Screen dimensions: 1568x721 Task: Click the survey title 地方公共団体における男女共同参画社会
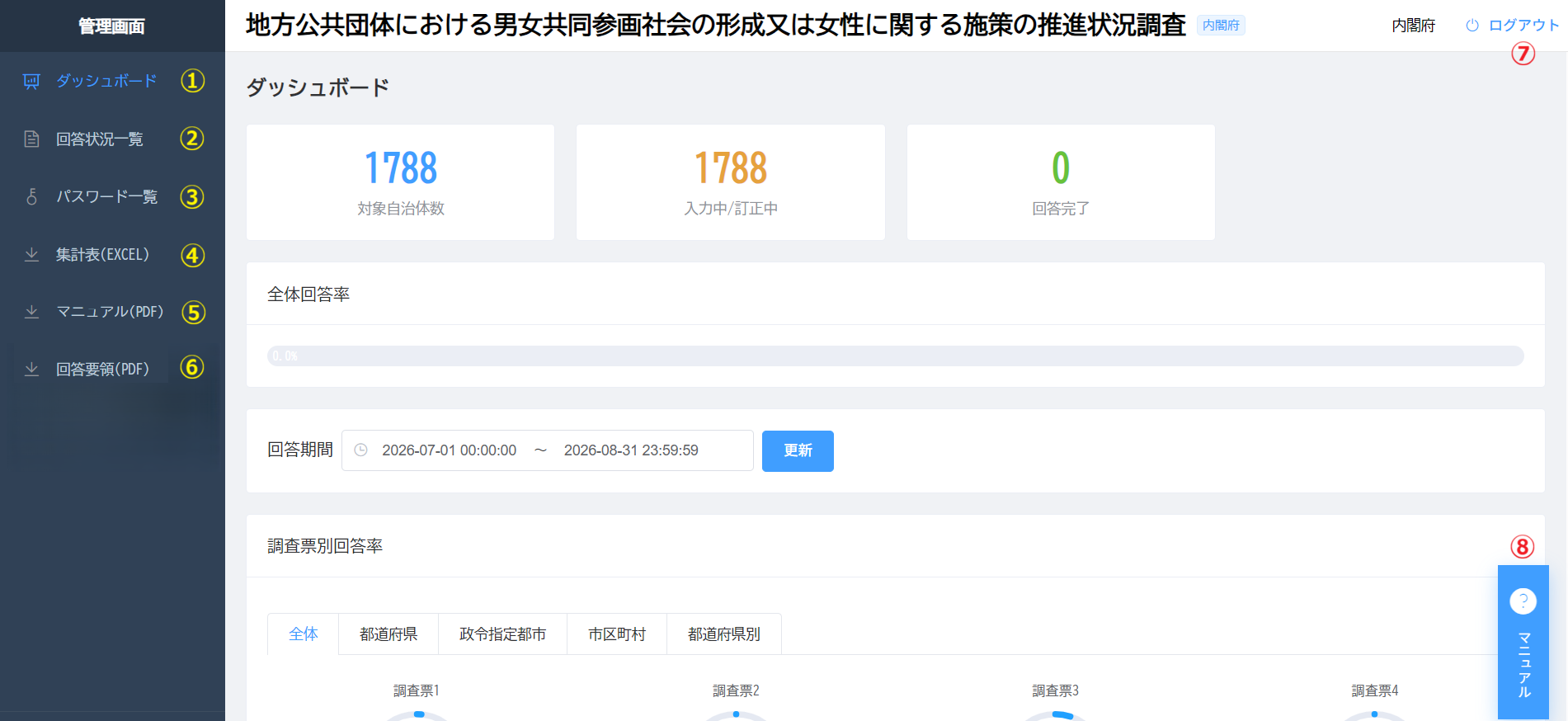pyautogui.click(x=716, y=26)
